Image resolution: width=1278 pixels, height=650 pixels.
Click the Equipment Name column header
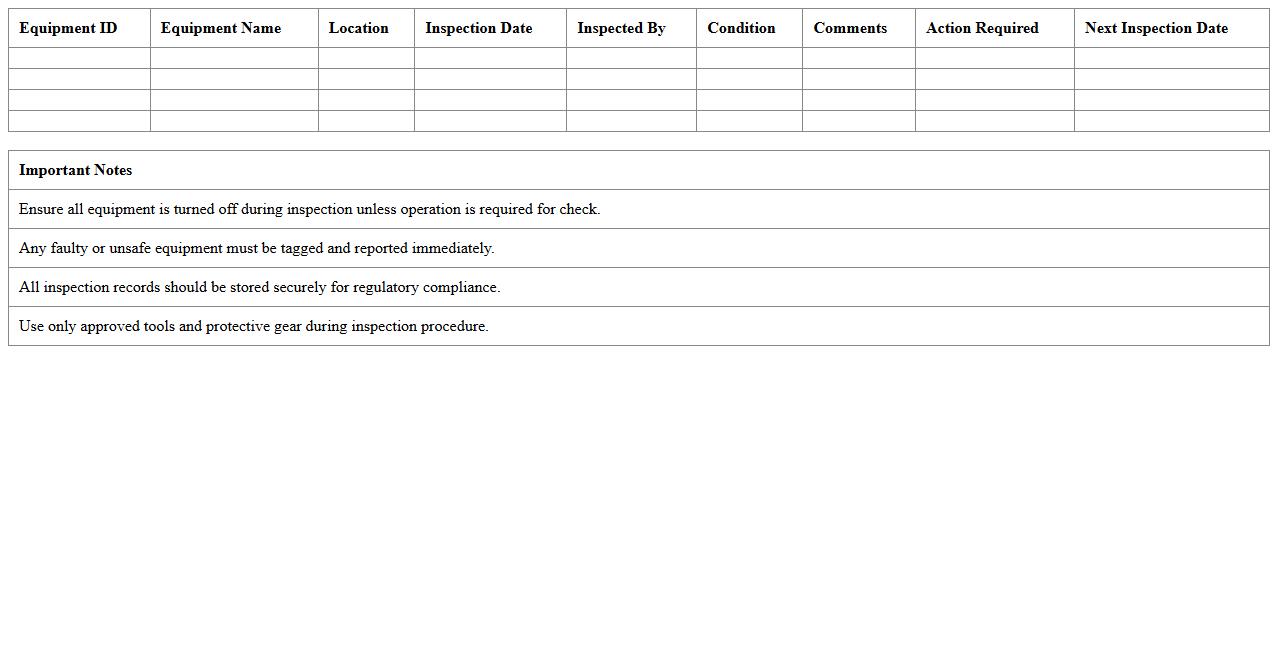[221, 28]
